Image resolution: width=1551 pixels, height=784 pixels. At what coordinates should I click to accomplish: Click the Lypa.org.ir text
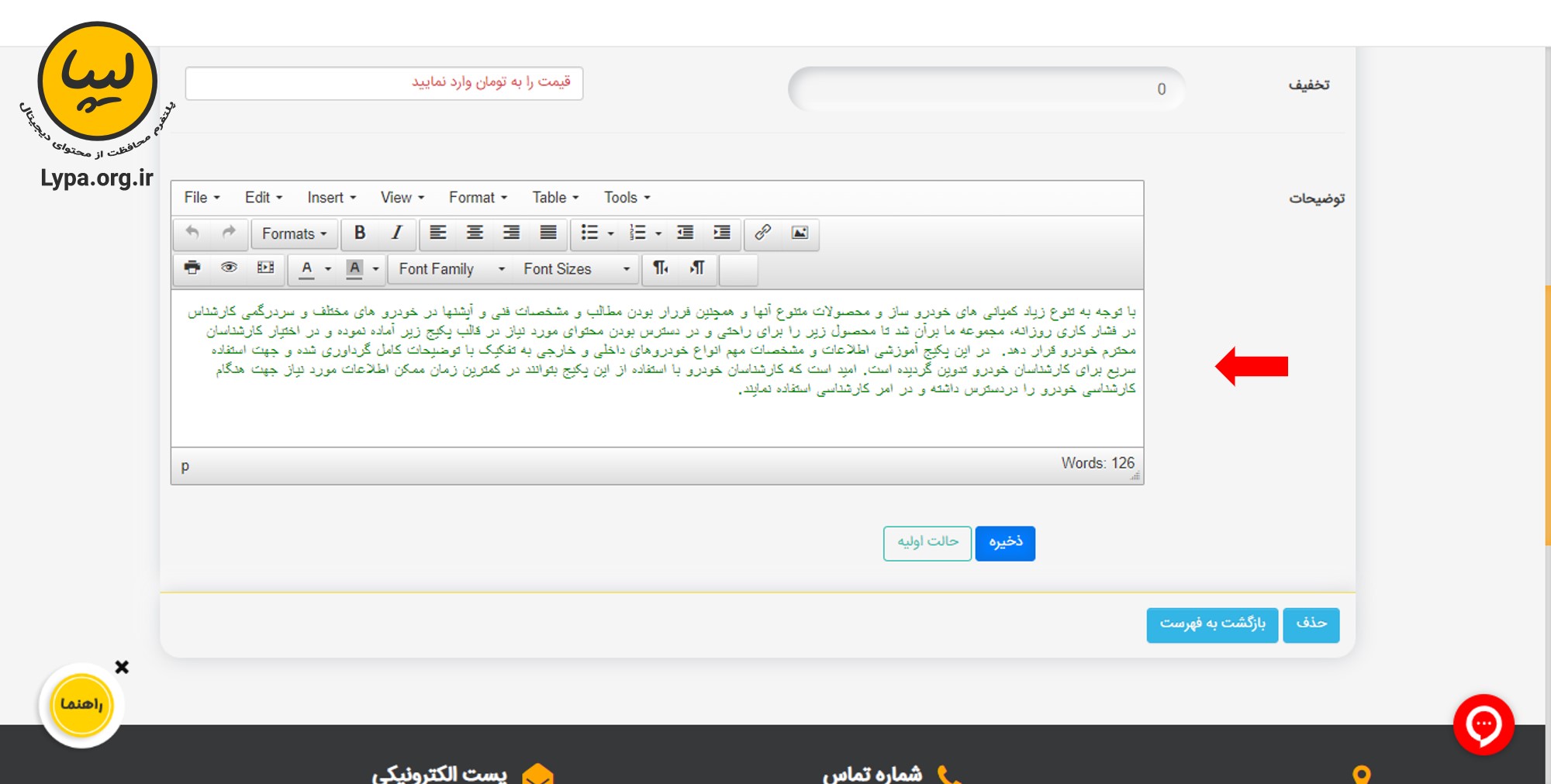pyautogui.click(x=97, y=178)
